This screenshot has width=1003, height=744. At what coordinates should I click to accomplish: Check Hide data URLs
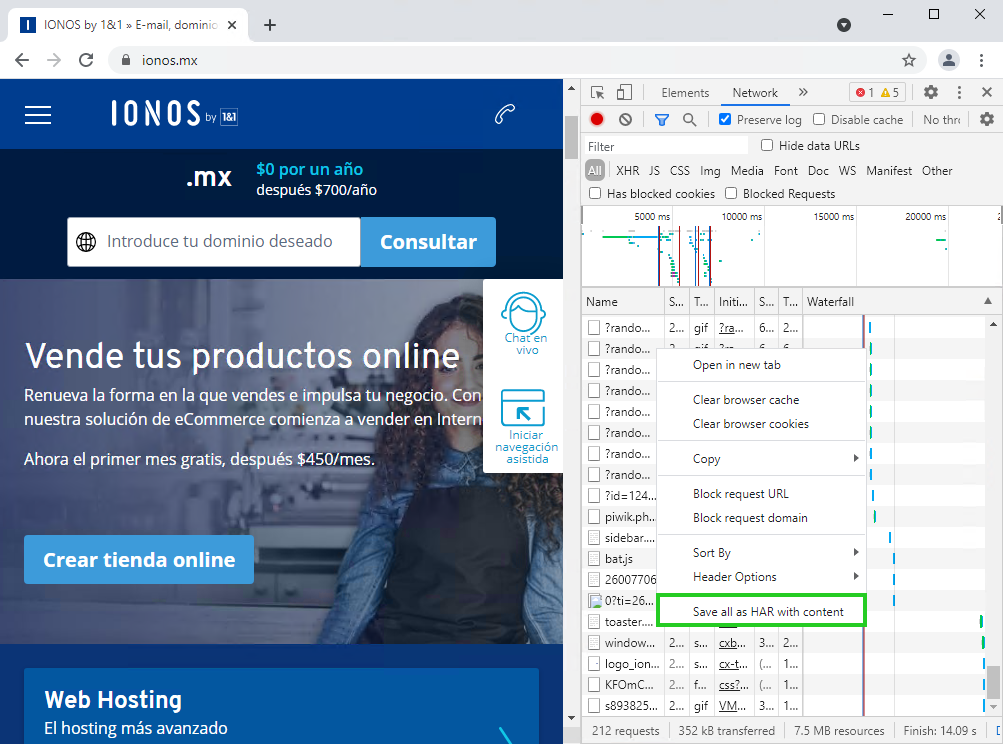[x=767, y=145]
